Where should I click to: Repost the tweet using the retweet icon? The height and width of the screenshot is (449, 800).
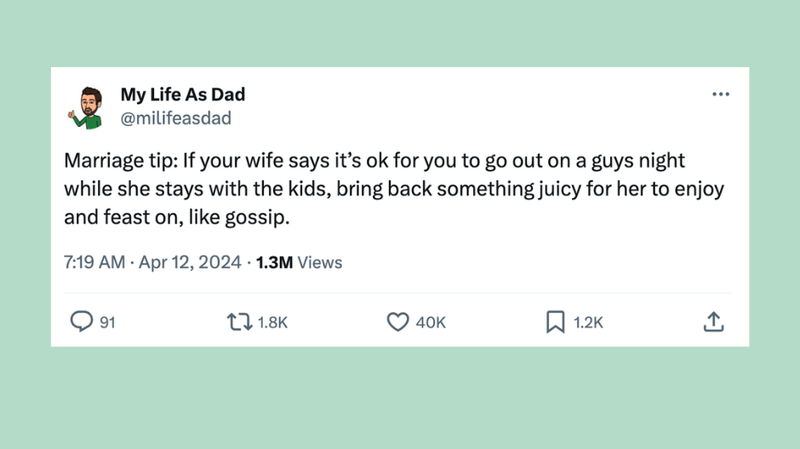point(240,322)
